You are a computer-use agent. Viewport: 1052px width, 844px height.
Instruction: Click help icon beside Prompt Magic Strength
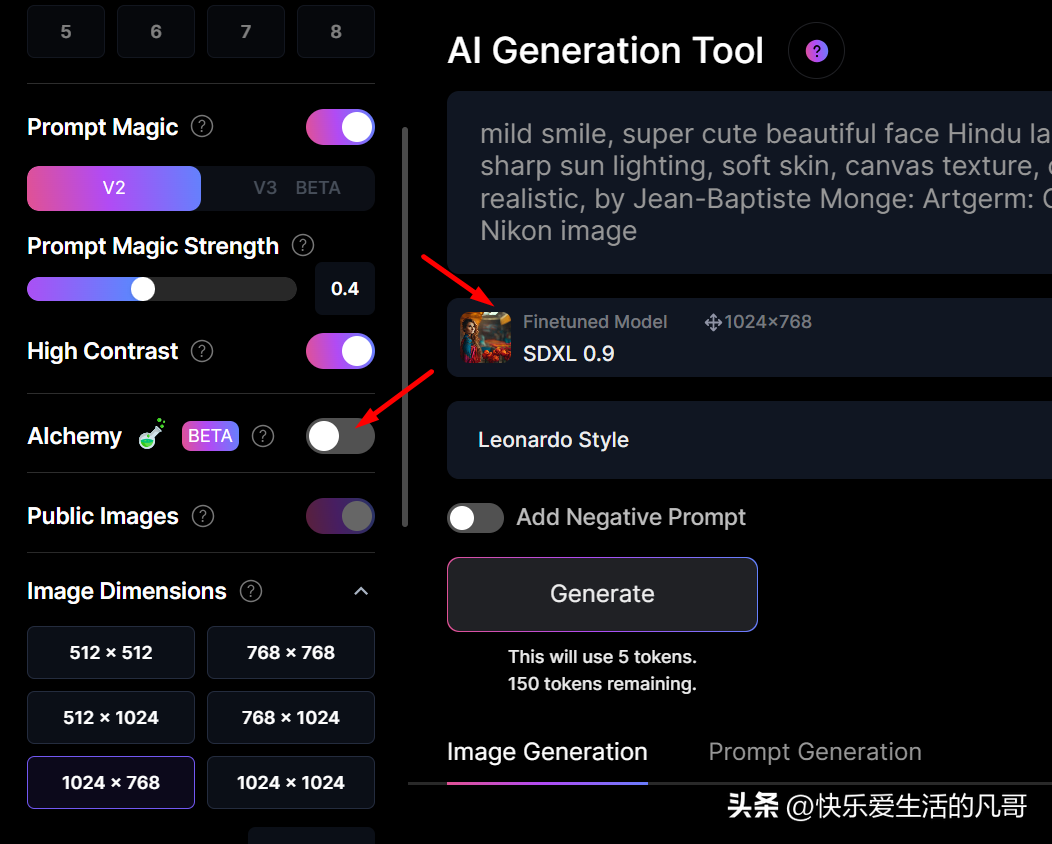(302, 246)
